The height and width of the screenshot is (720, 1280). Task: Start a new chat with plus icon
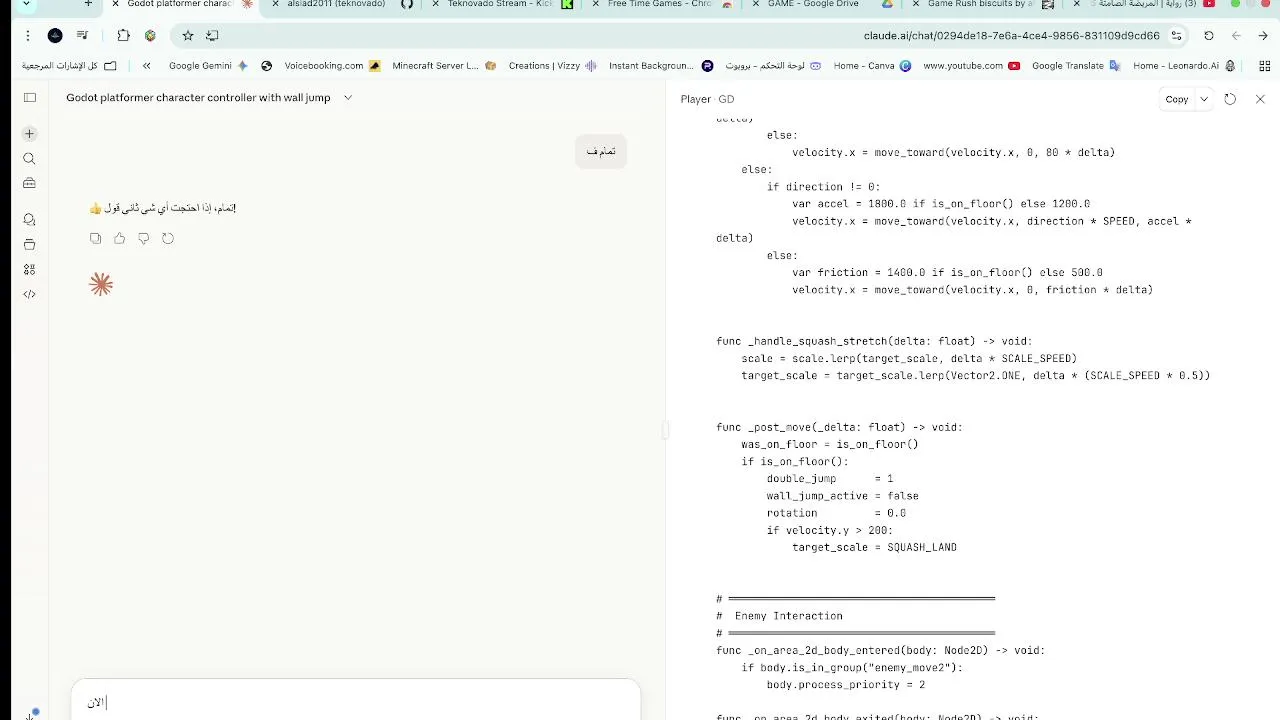(x=29, y=134)
